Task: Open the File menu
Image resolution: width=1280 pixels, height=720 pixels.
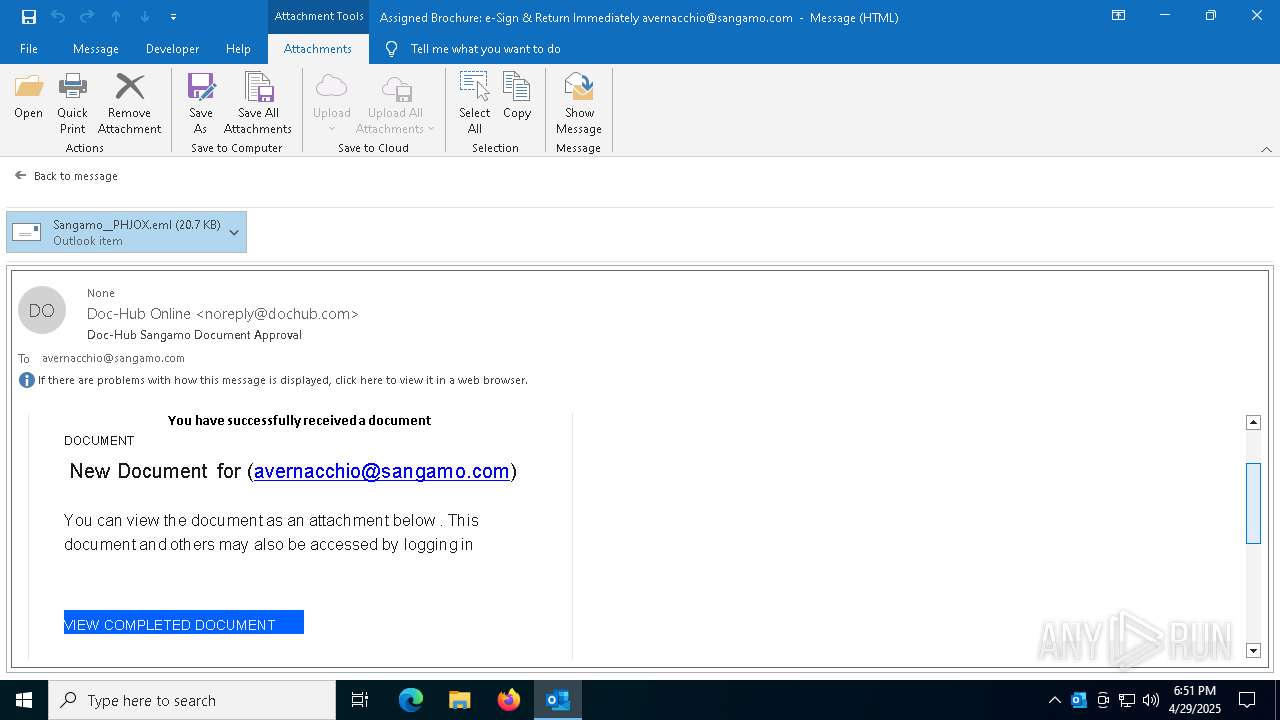Action: point(29,49)
